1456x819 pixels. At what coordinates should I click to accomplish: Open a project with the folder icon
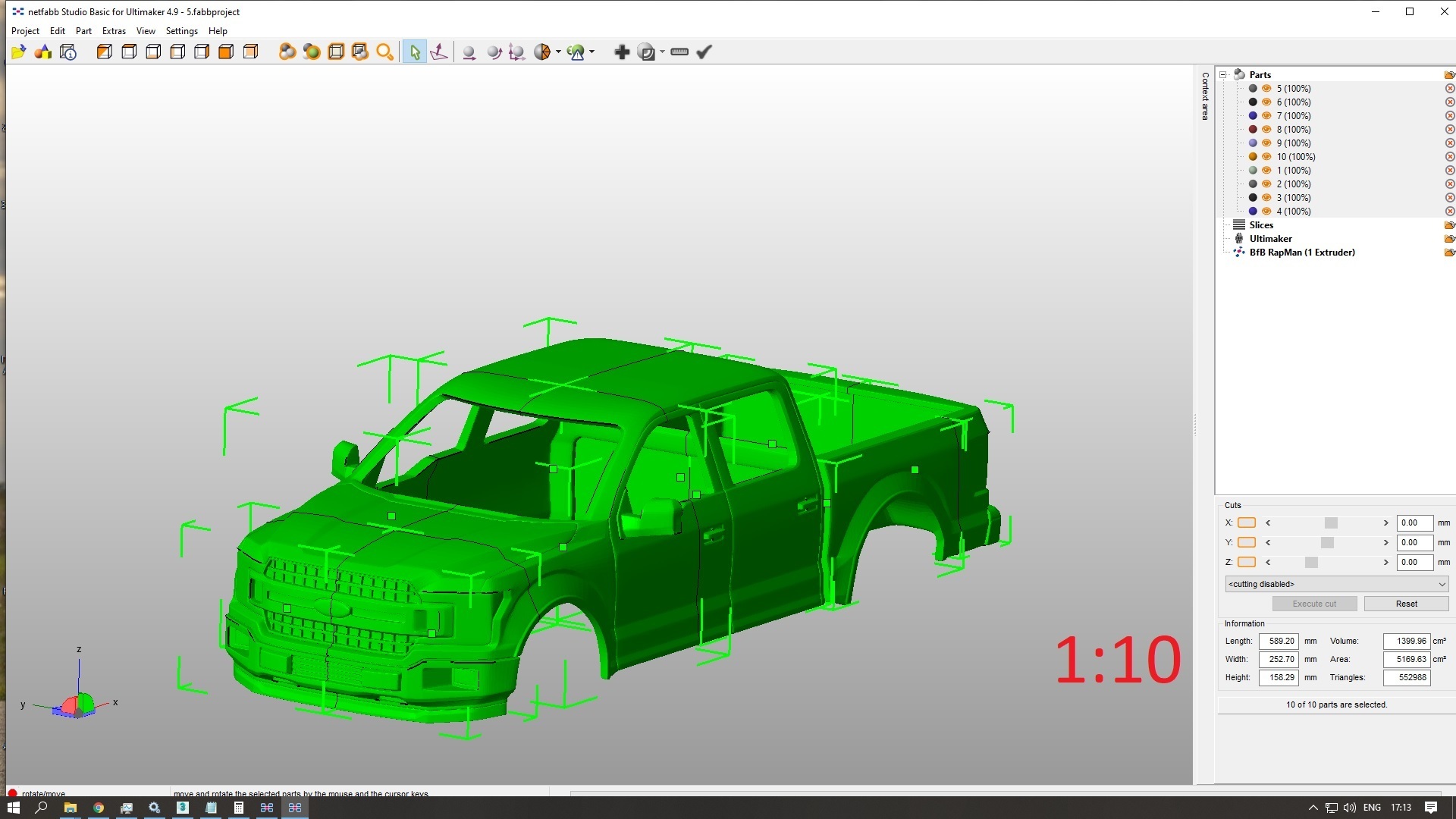click(x=18, y=52)
